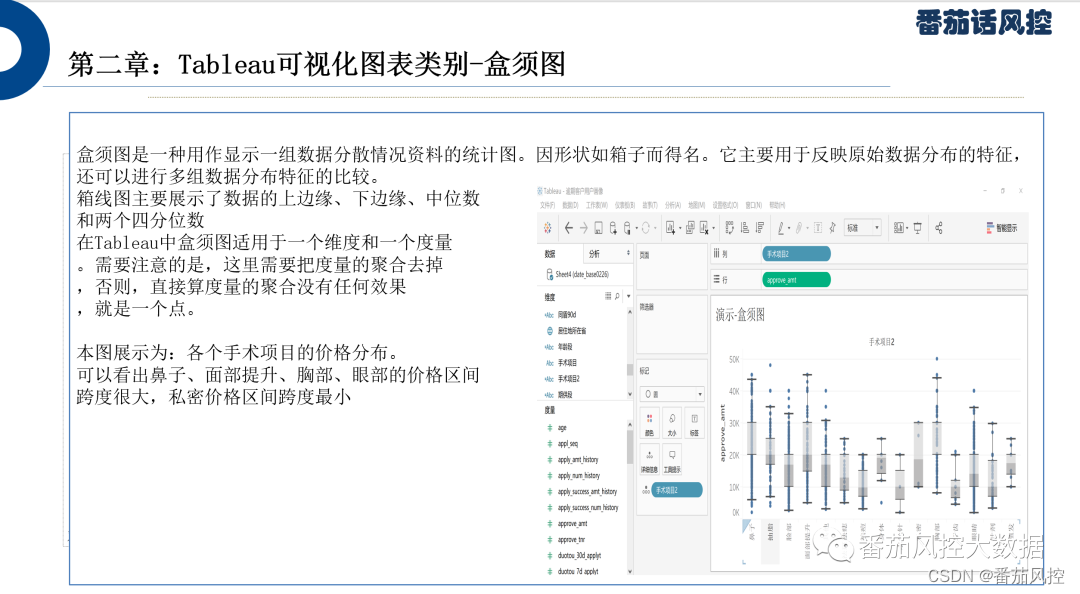Click the 大小 size card in Marks
The height and width of the screenshot is (594, 1080).
point(672,424)
